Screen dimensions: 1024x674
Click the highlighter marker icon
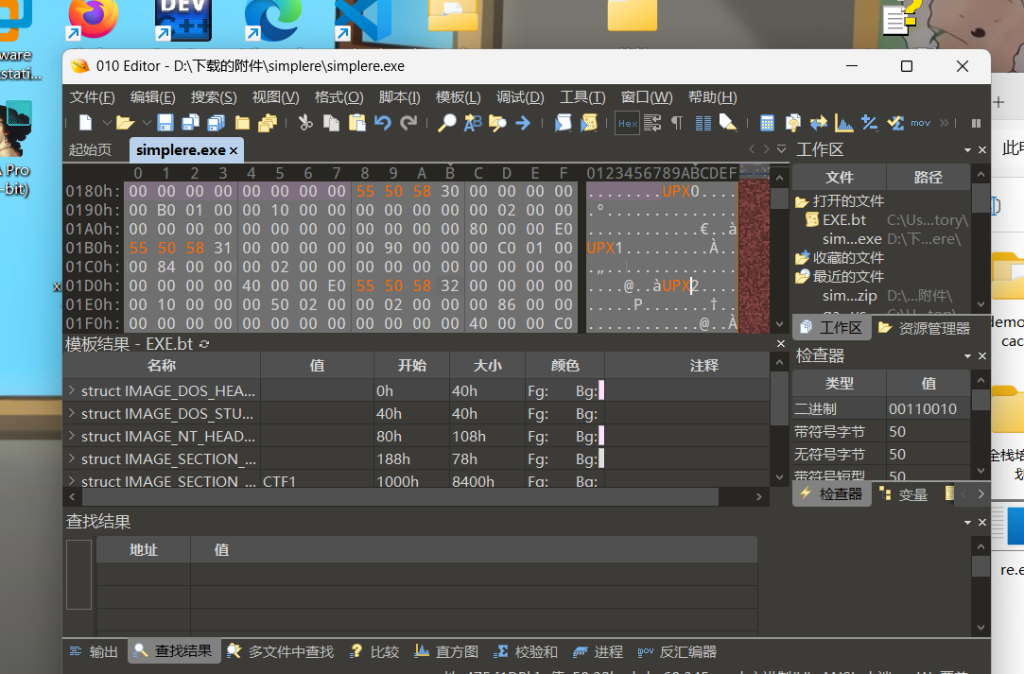tap(728, 123)
